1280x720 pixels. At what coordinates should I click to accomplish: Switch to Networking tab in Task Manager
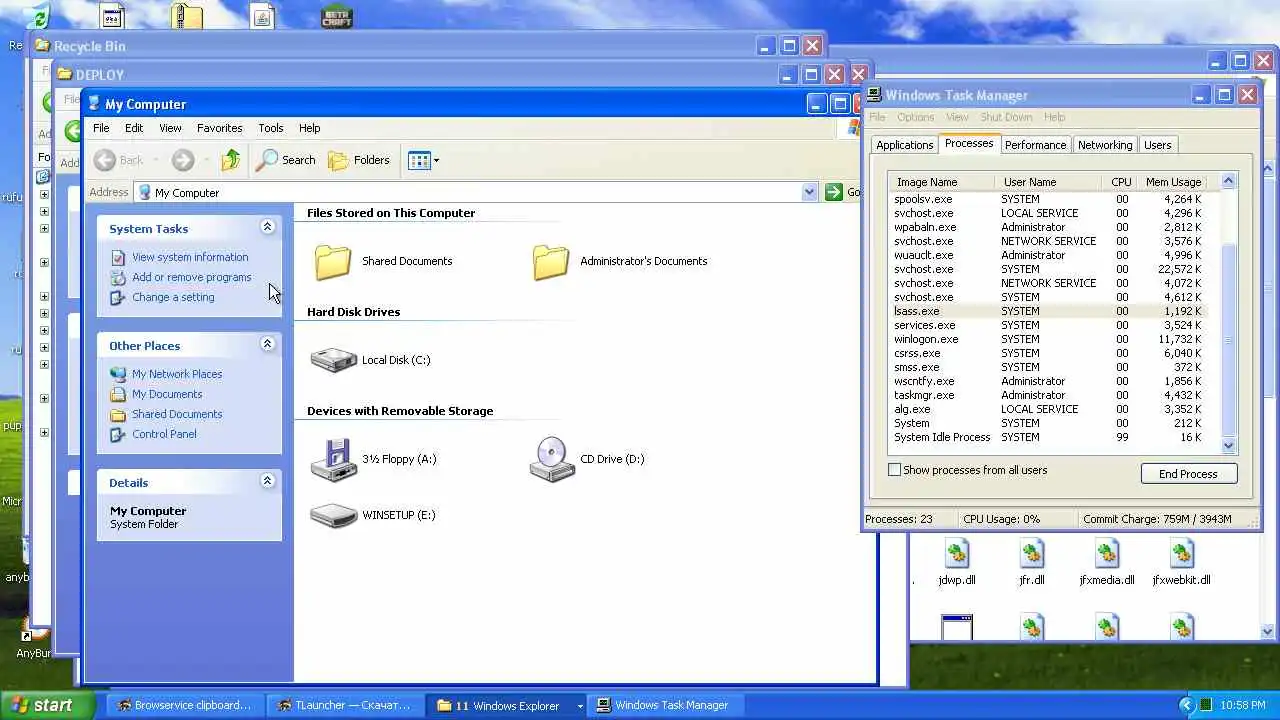(1105, 145)
